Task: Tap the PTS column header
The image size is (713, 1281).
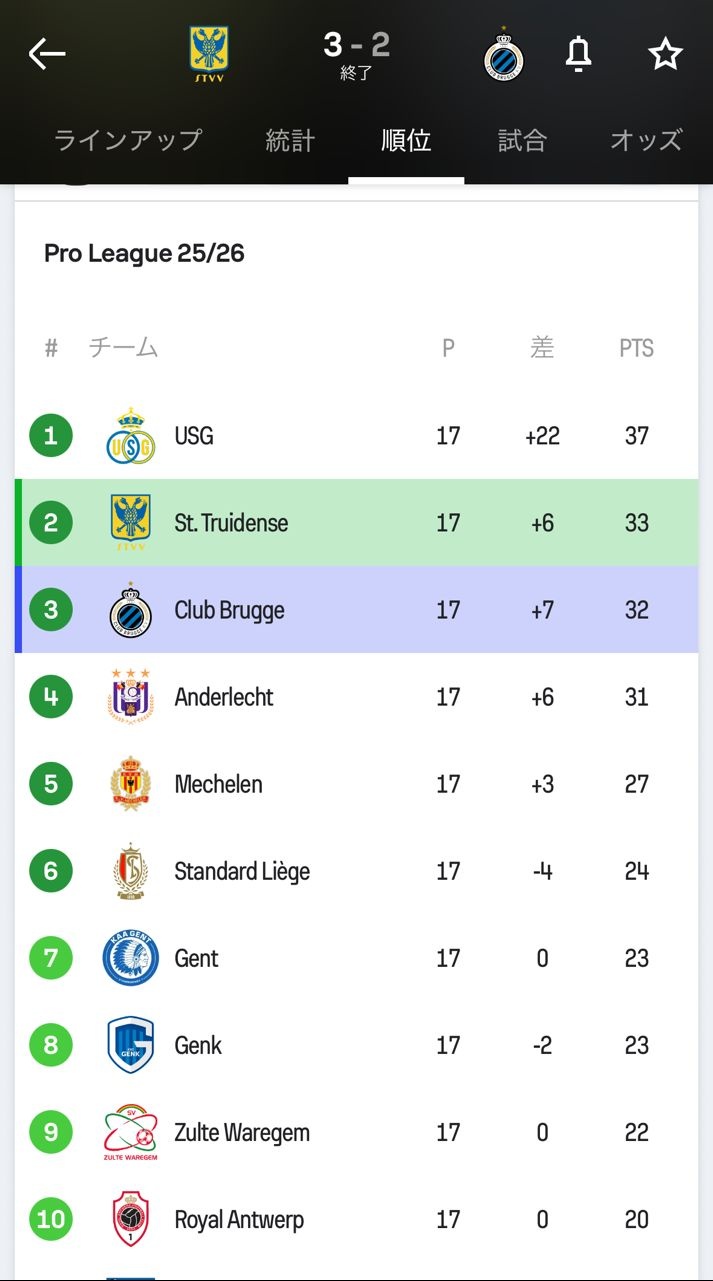Action: [636, 348]
